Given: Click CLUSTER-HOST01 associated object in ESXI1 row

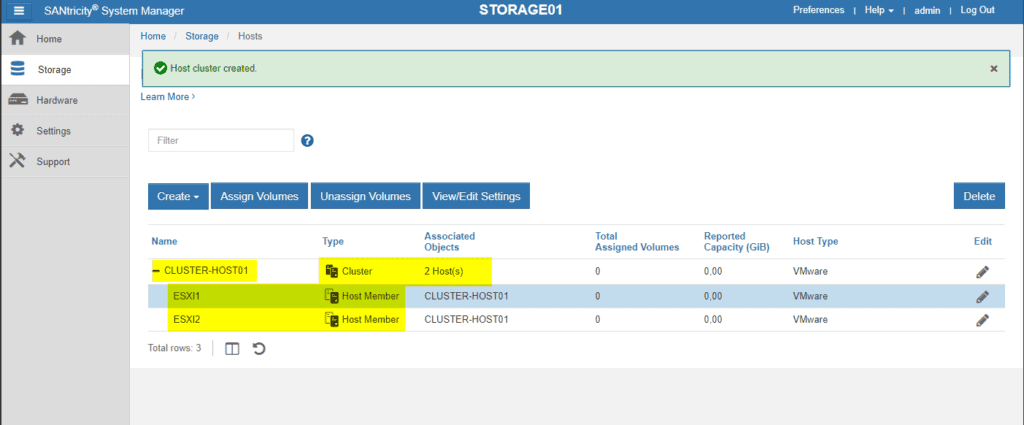Looking at the screenshot, I should 466,296.
